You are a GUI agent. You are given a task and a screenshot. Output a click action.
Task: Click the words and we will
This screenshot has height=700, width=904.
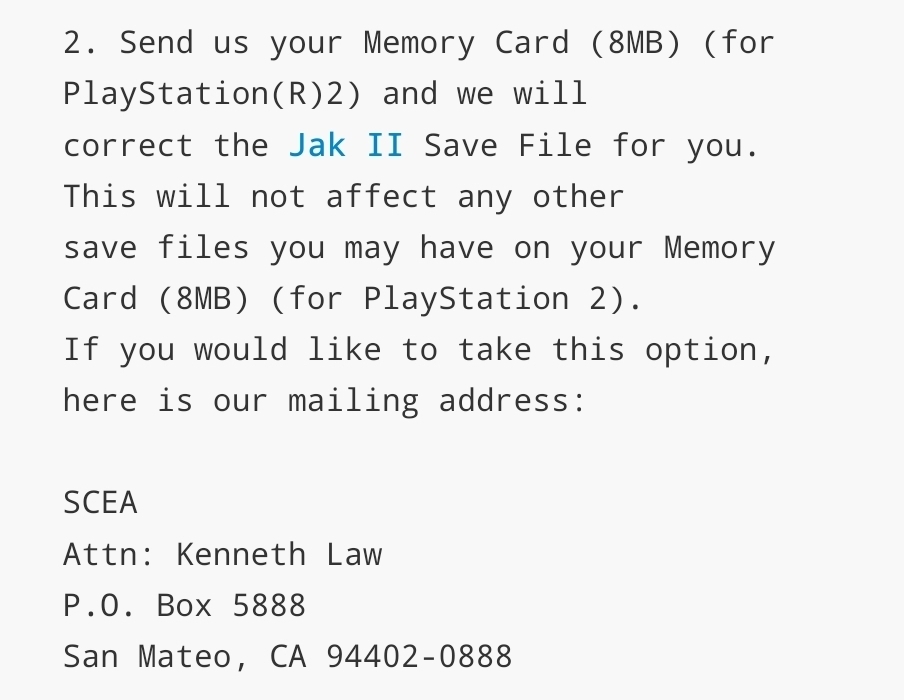tap(484, 95)
